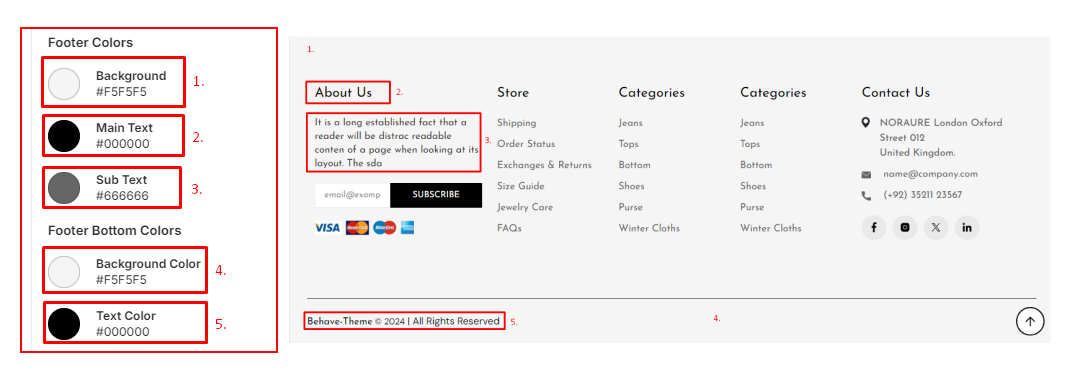Click the Contact Us heading
Image resolution: width=1066 pixels, height=380 pixels.
click(895, 92)
